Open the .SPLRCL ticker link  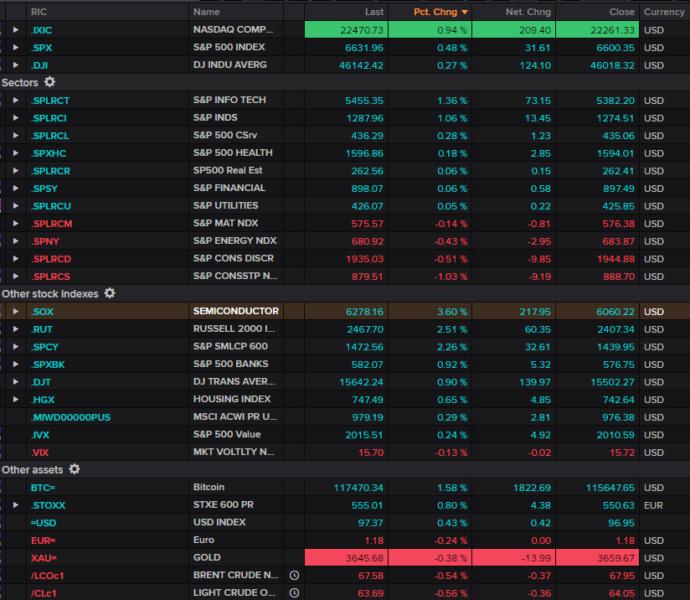pos(50,136)
